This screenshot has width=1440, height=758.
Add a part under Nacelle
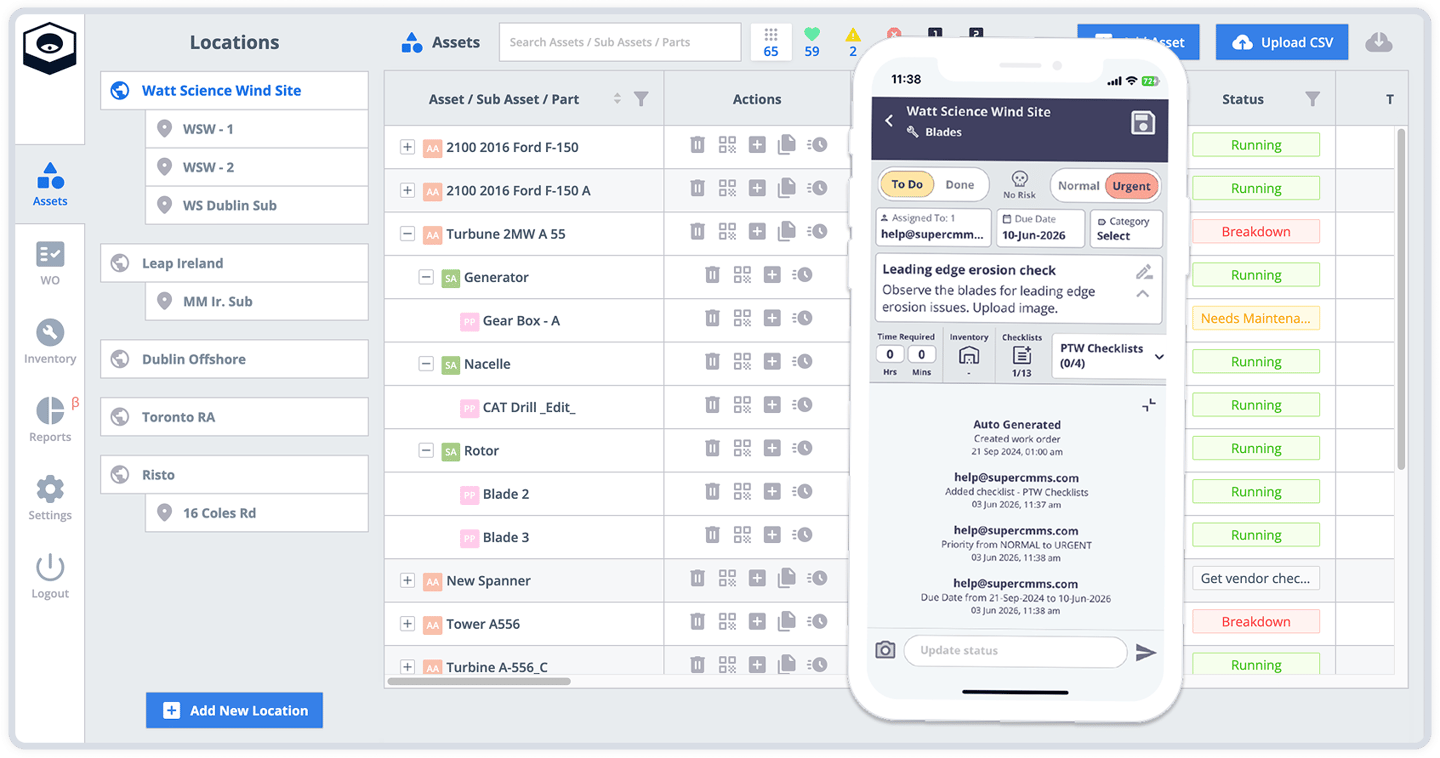pos(772,362)
